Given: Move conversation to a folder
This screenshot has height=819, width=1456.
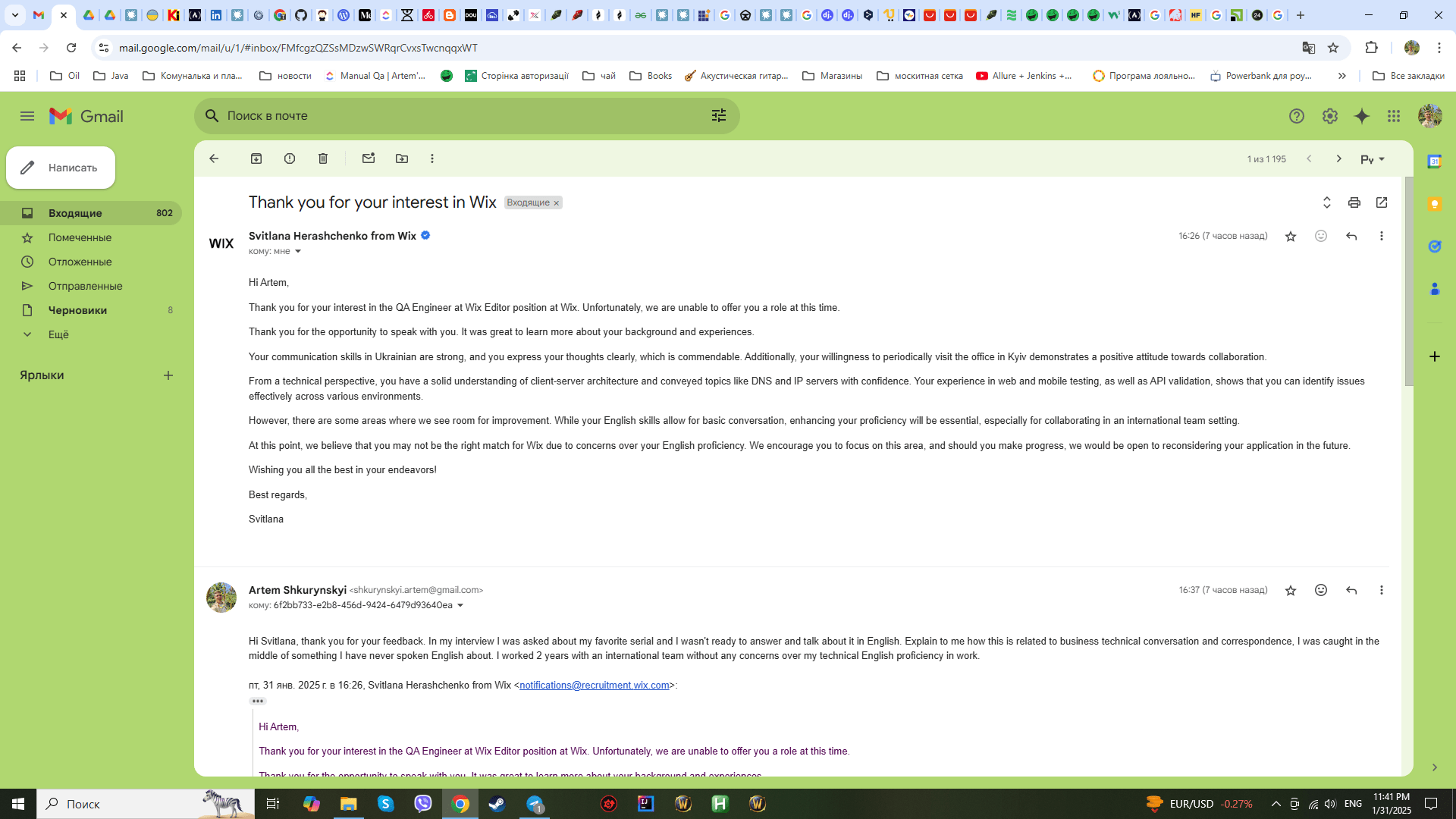Looking at the screenshot, I should tap(402, 158).
